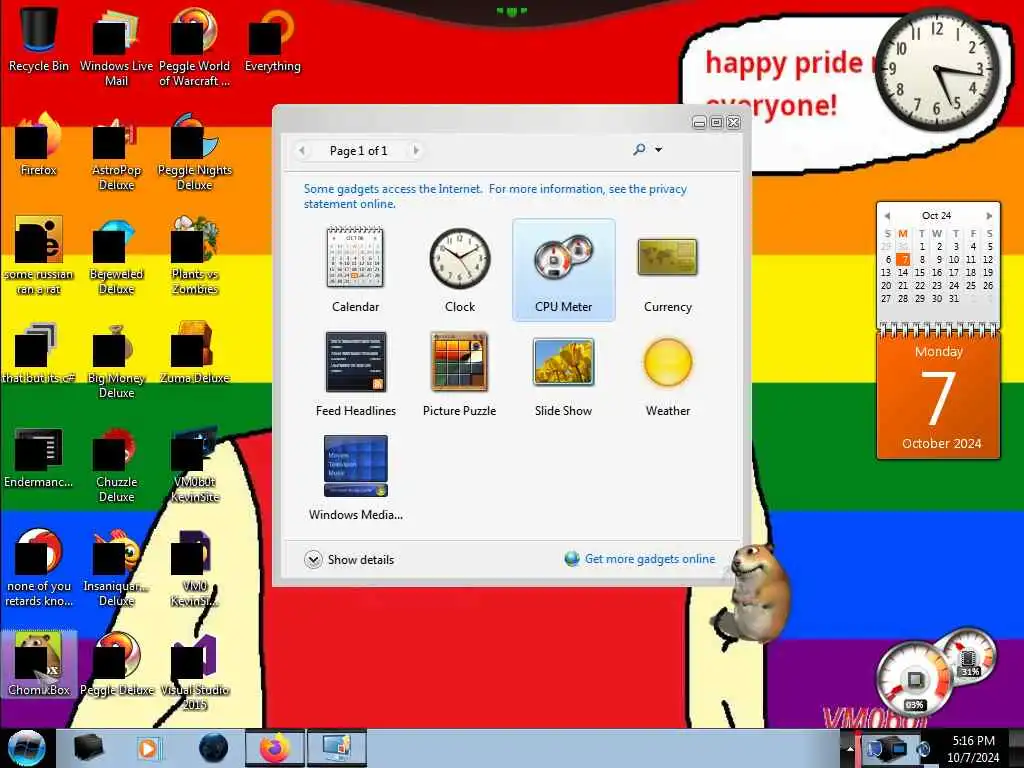Open Visual Studio 2015 shortcut

(195, 673)
